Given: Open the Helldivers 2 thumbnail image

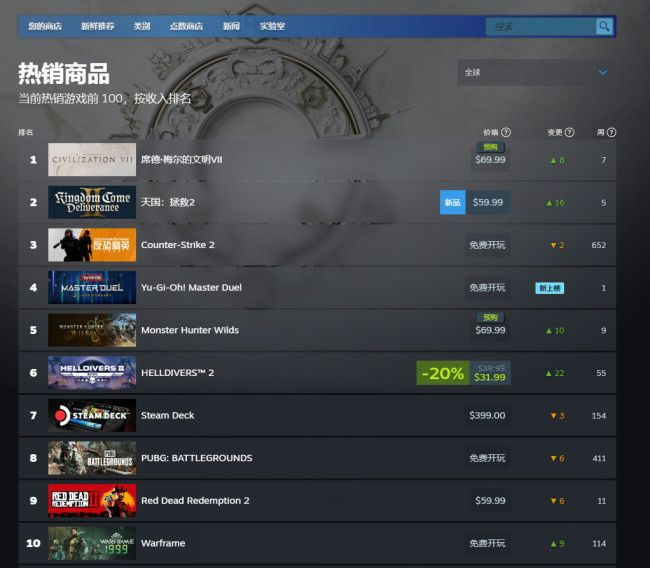Looking at the screenshot, I should (x=92, y=373).
